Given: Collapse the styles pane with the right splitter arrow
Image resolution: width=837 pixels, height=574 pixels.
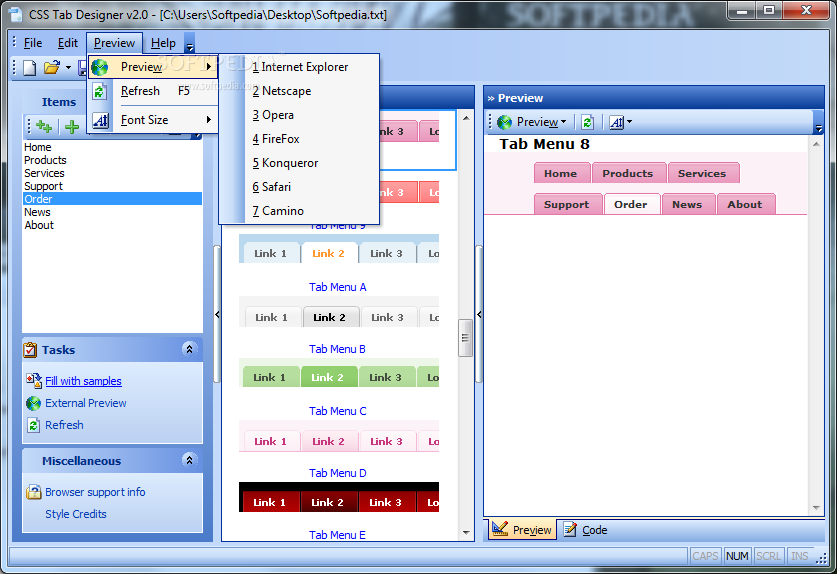Looking at the screenshot, I should (479, 314).
